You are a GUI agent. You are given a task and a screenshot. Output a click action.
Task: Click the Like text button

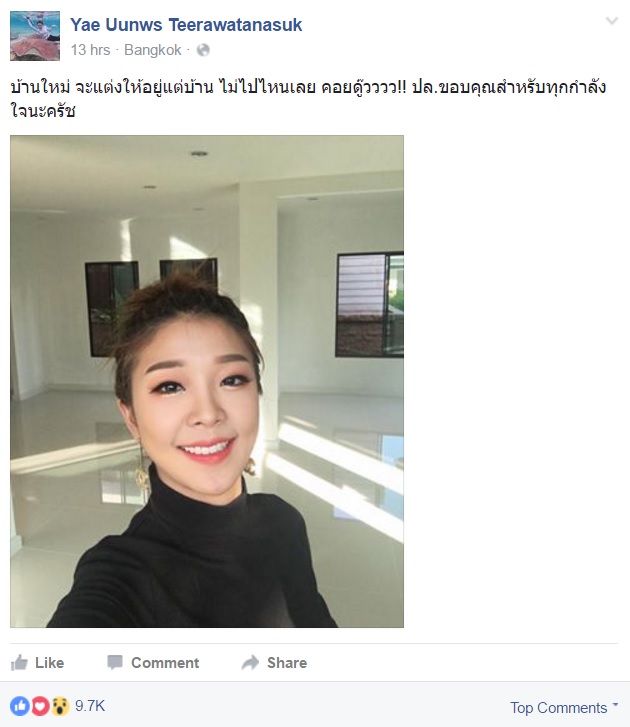tap(50, 663)
